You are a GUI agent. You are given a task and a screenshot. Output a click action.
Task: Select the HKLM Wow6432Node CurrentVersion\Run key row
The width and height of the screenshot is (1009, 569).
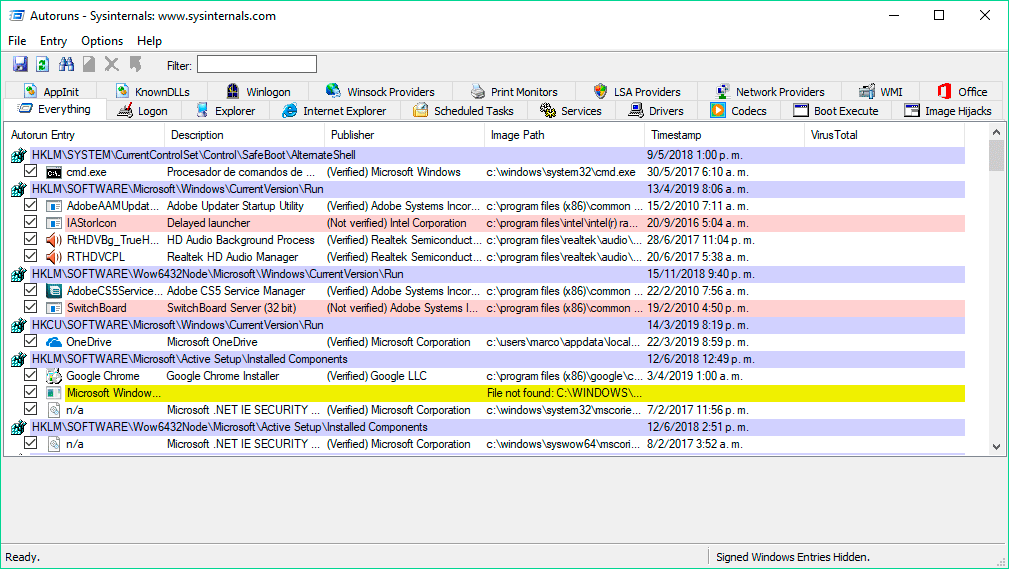[498, 274]
